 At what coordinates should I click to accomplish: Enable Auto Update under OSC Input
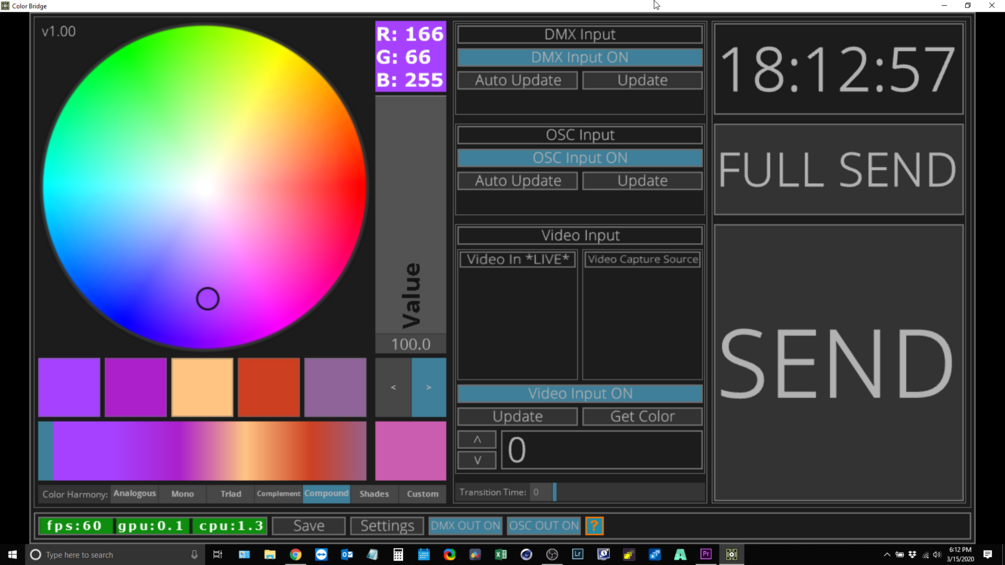pos(518,181)
